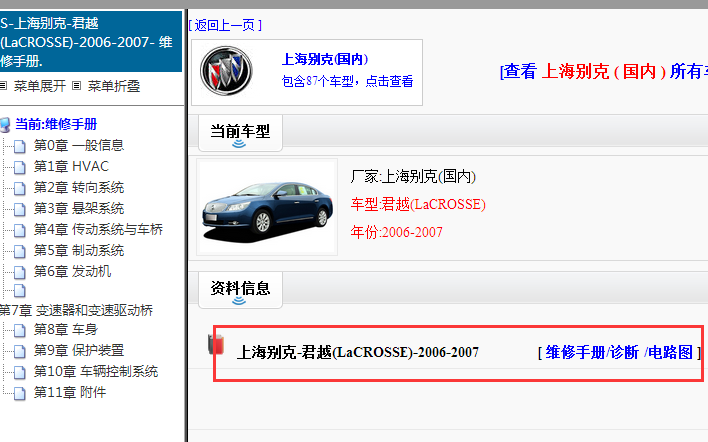
Task: Select the 当前车型 tab
Action: click(240, 133)
